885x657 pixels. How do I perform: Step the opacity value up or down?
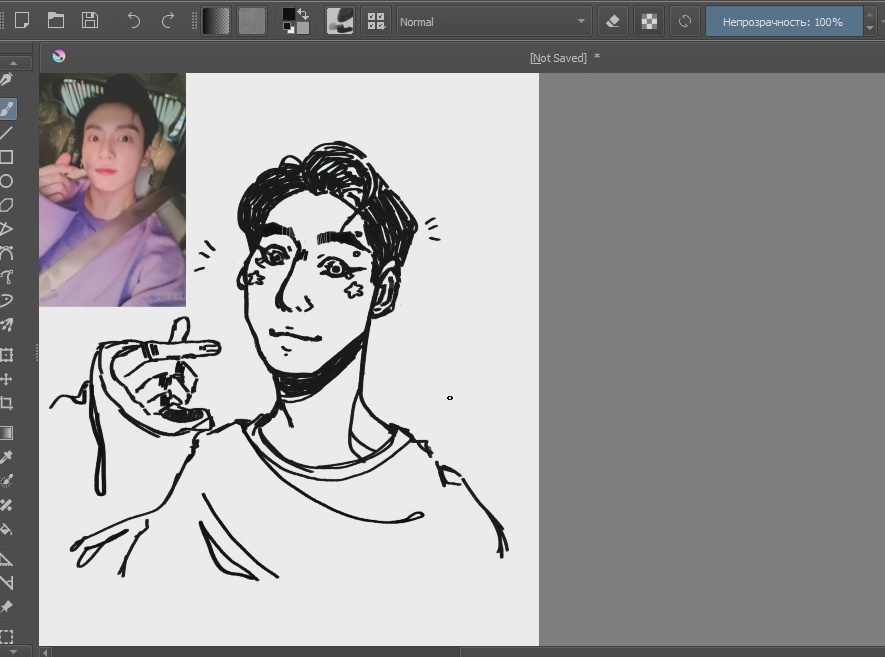[870, 21]
